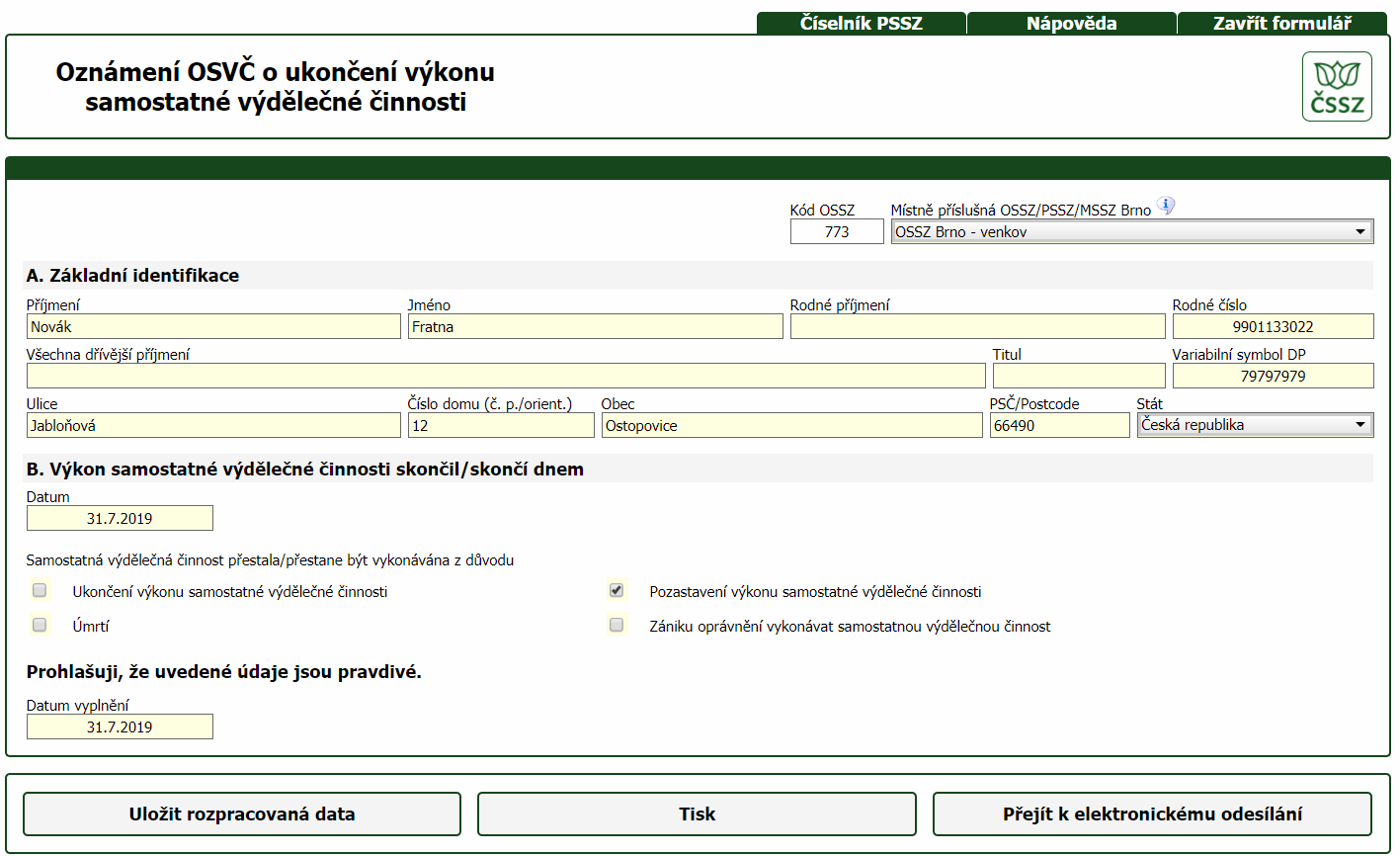
Task: Open the Číselník PSSZ tab
Action: (x=861, y=23)
